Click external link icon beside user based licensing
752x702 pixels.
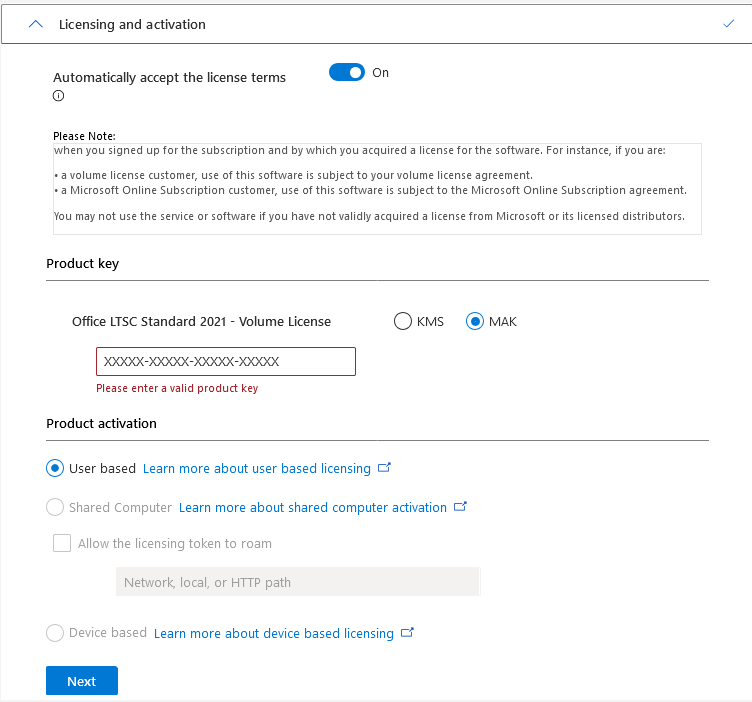pos(384,467)
